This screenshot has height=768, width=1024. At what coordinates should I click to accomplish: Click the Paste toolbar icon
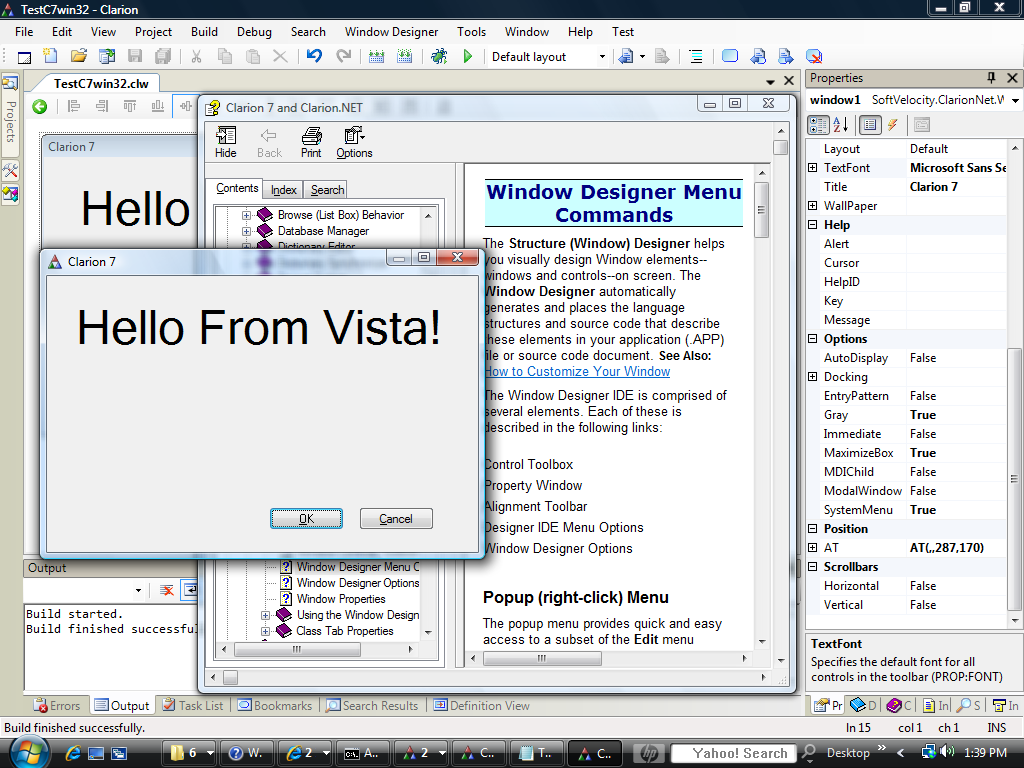[253, 57]
